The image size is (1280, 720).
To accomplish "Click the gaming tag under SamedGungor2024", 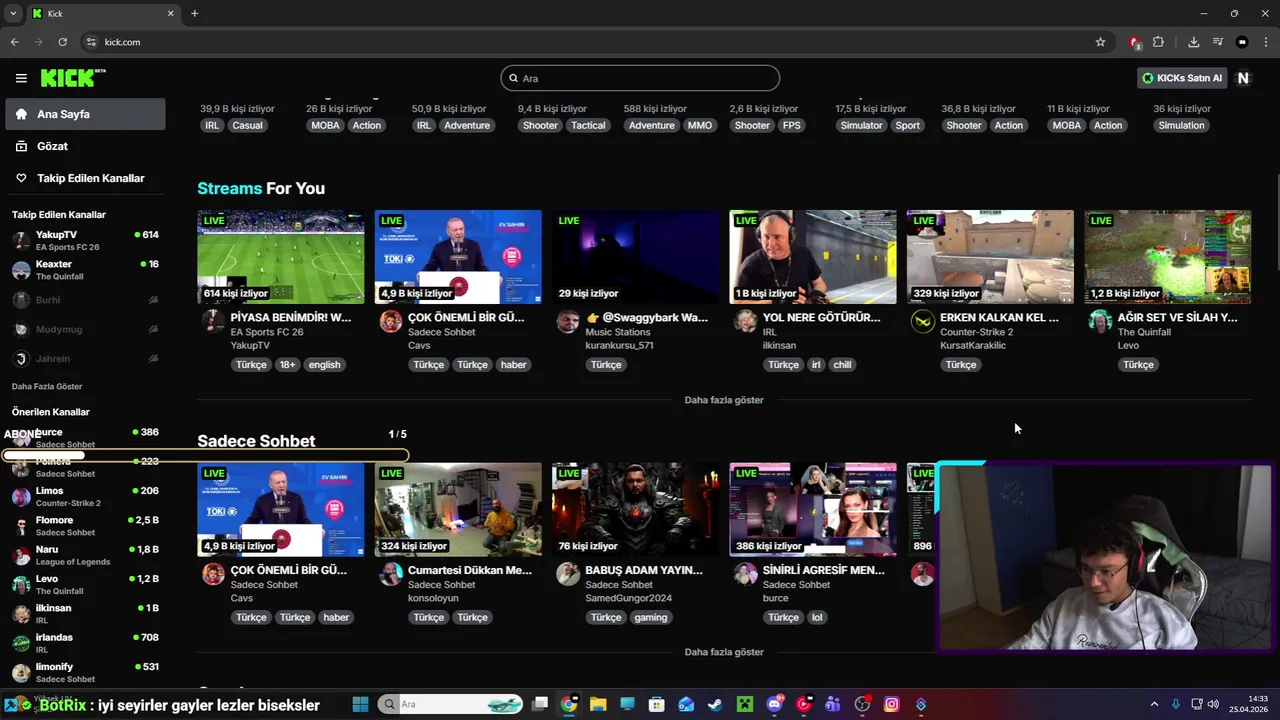I will (x=650, y=617).
